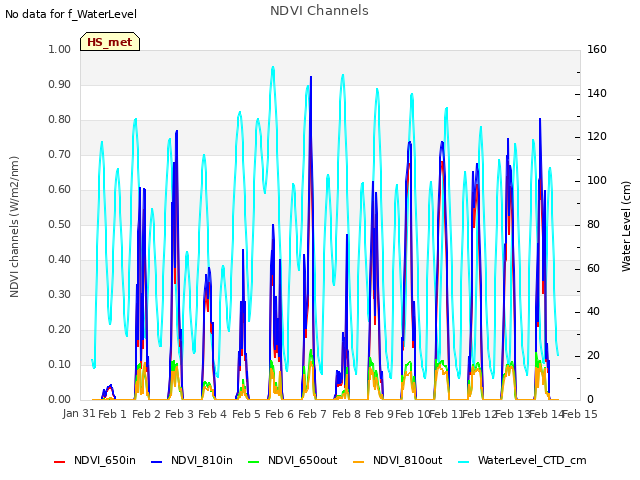The height and width of the screenshot is (480, 640).
Task: Click the NDVI Channels chart title
Action: [x=319, y=10]
